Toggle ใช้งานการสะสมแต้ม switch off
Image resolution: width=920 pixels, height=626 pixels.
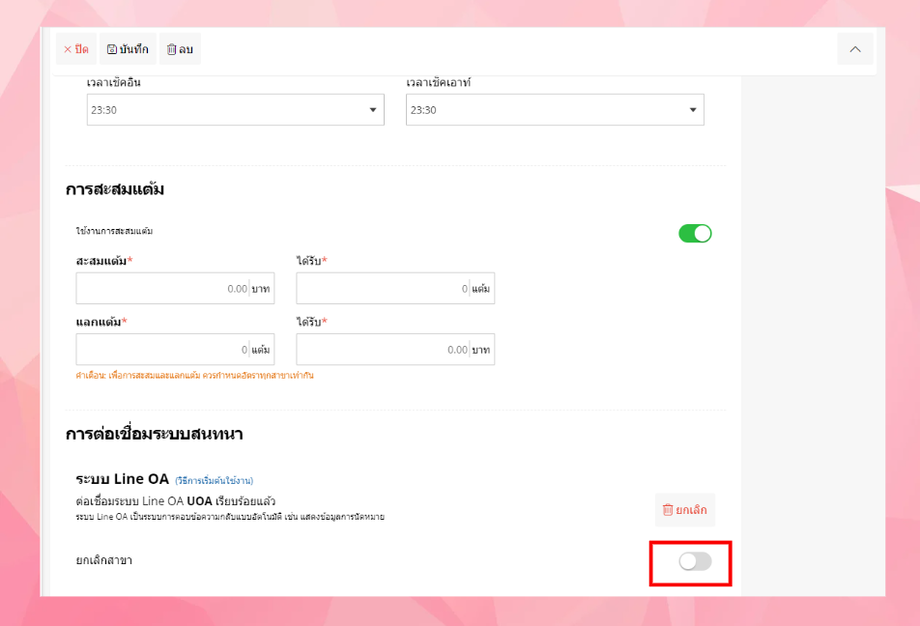coord(695,234)
